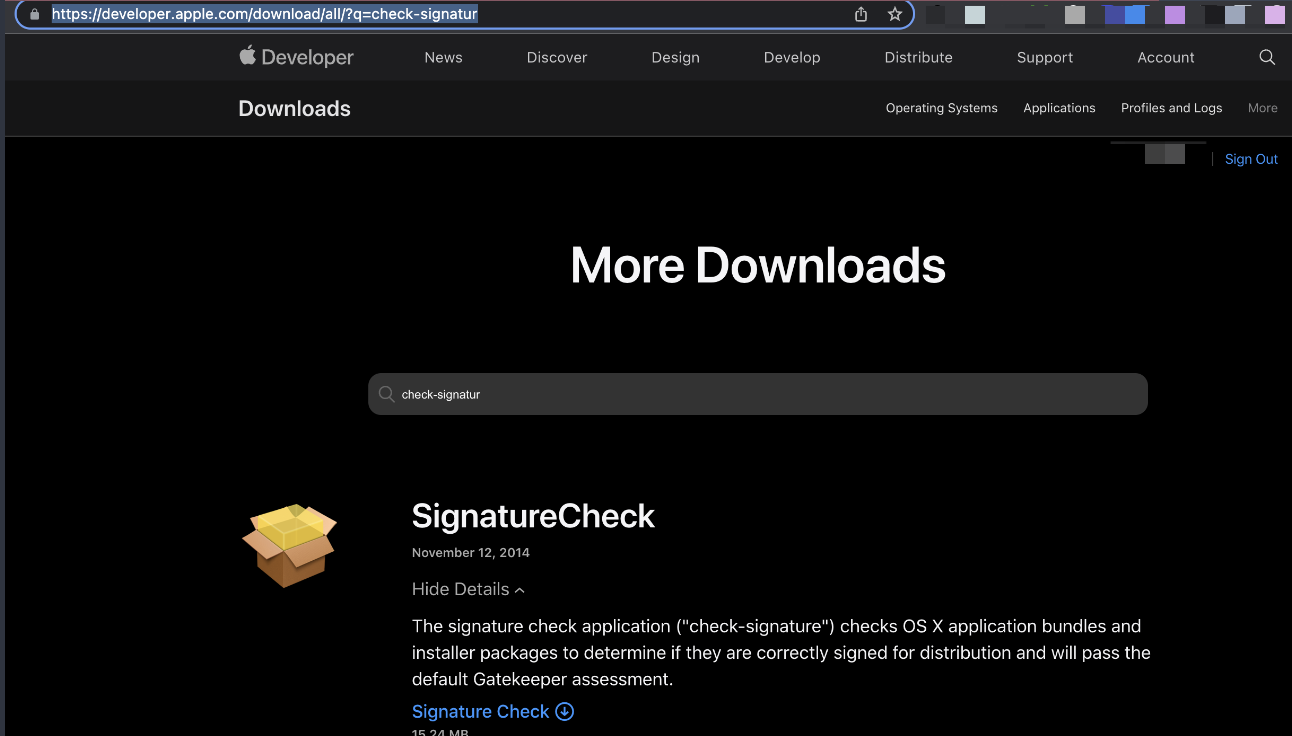The width and height of the screenshot is (1292, 736).
Task: Click the SignatureCheck package box icon
Action: point(289,545)
